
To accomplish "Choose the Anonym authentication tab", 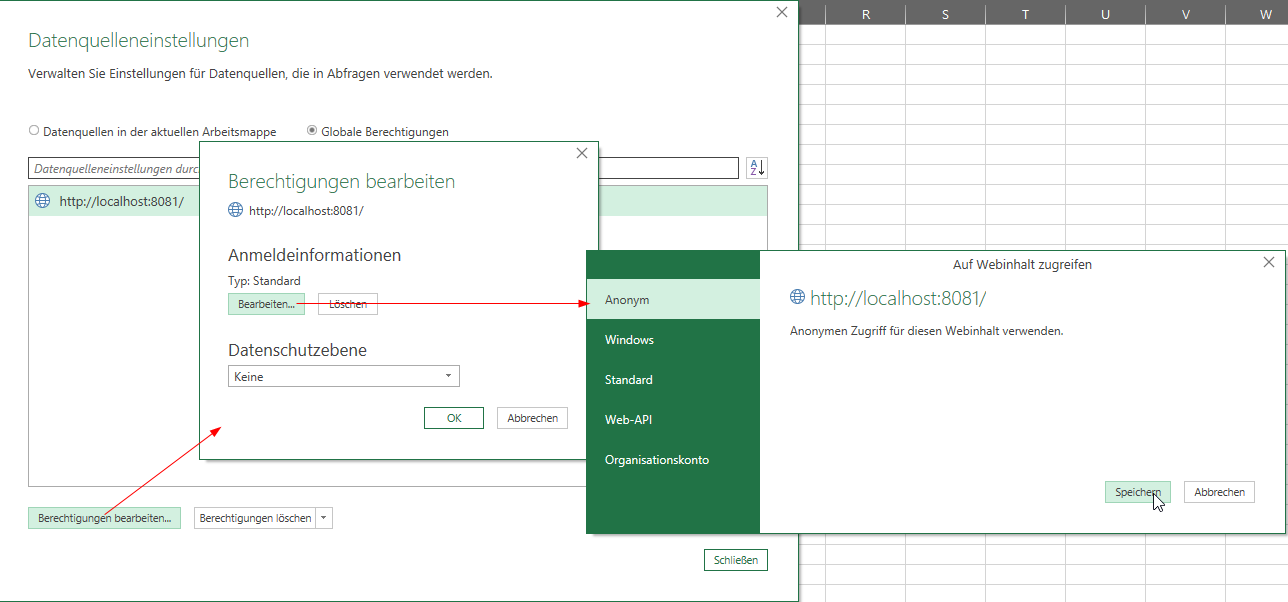I will click(x=672, y=299).
